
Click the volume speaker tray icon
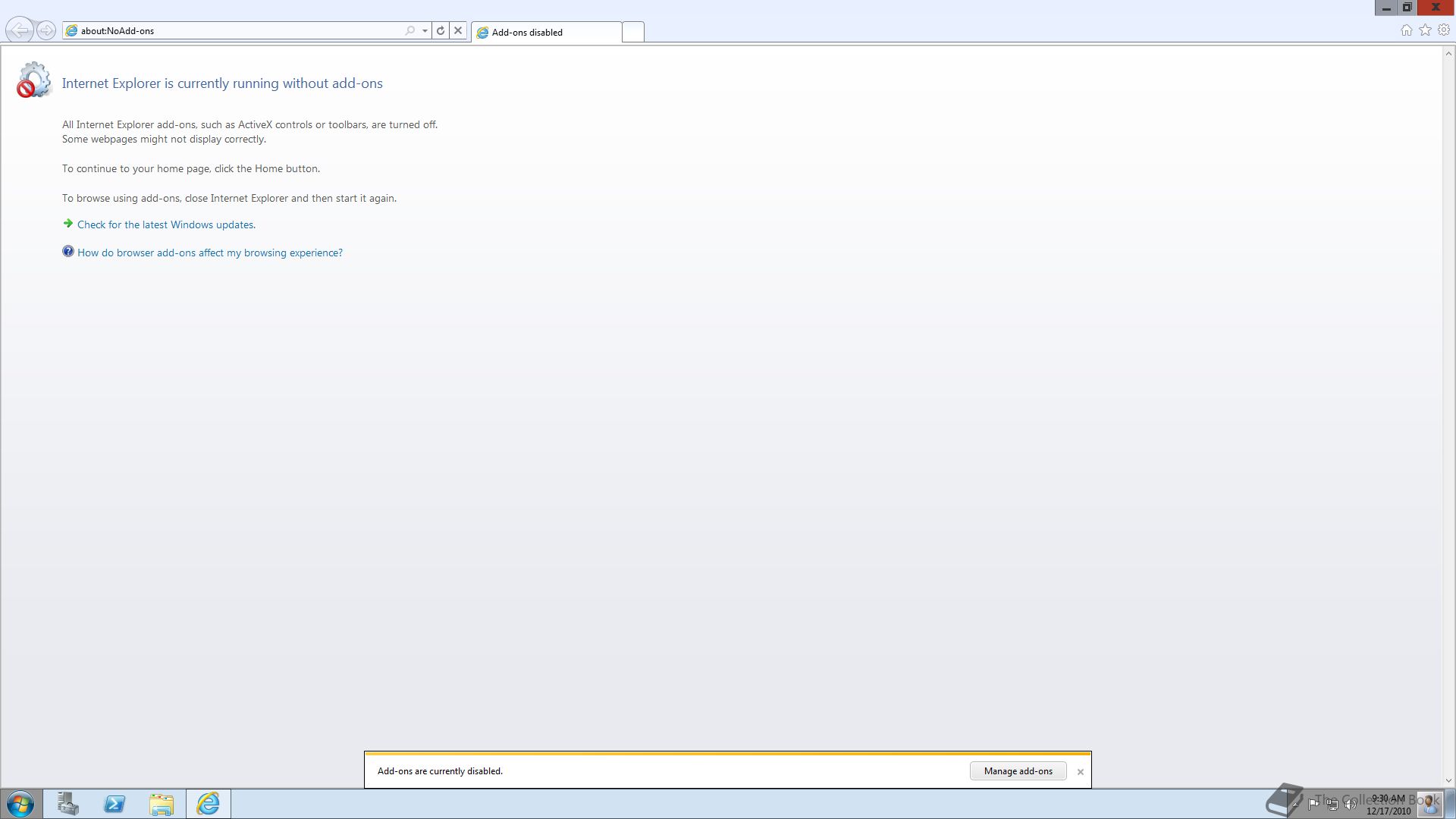click(1350, 805)
